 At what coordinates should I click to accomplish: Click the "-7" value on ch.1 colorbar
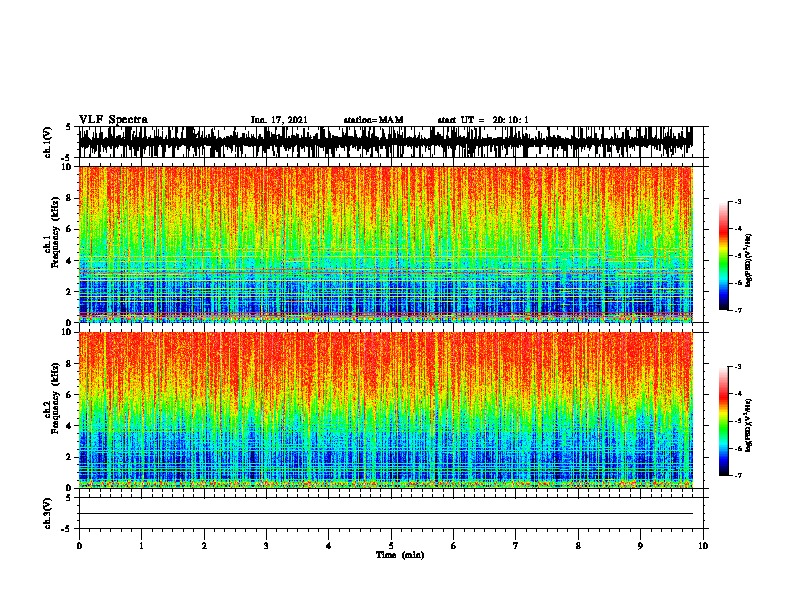(x=737, y=310)
